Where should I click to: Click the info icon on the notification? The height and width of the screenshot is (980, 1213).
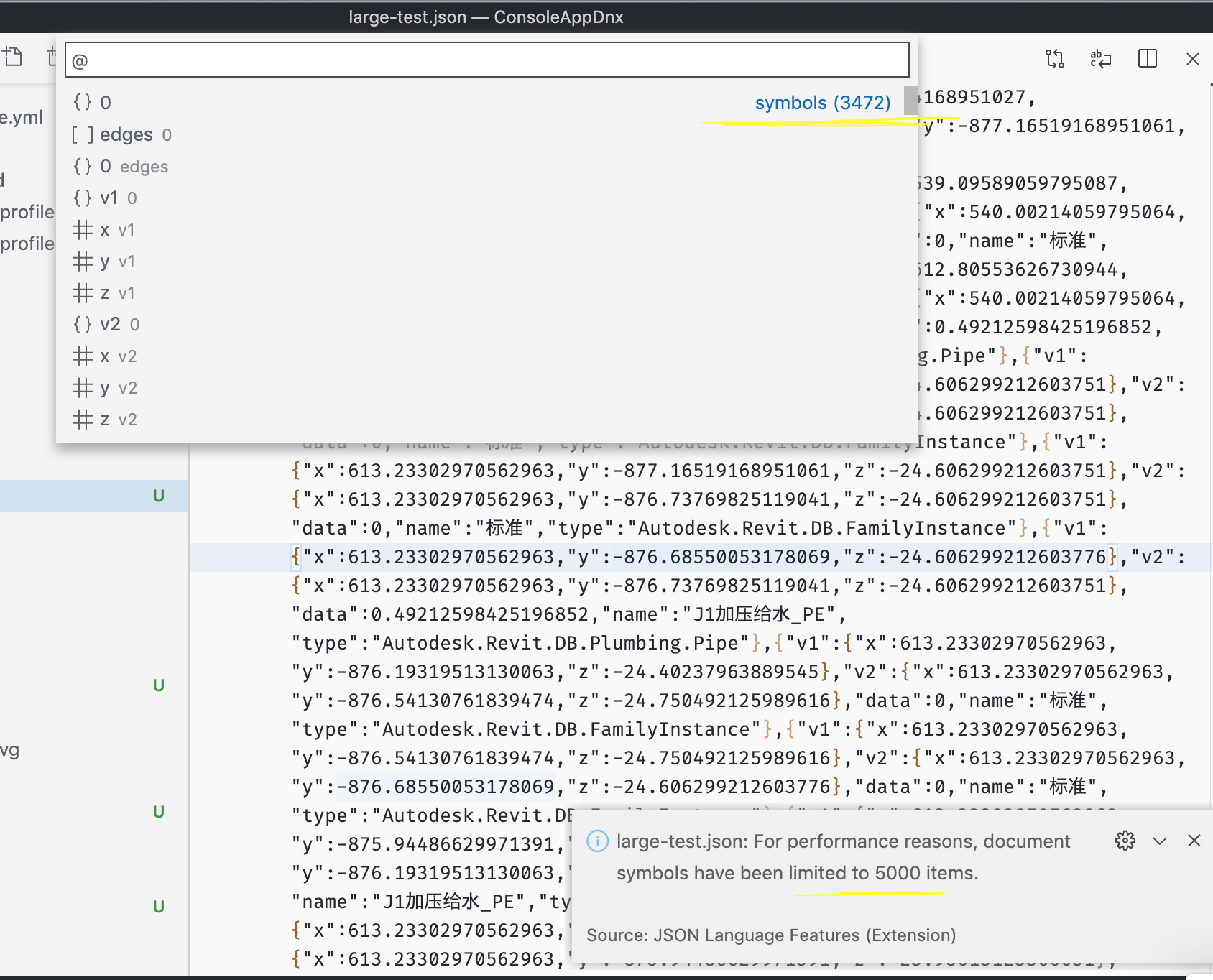[x=597, y=841]
